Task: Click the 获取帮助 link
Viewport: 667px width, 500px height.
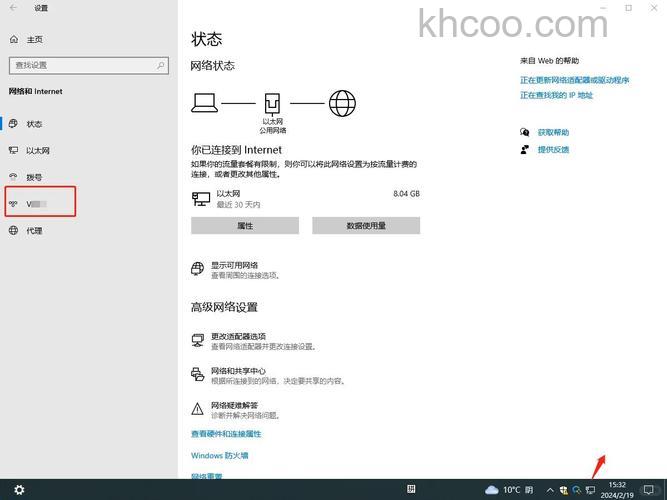Action: pyautogui.click(x=553, y=132)
